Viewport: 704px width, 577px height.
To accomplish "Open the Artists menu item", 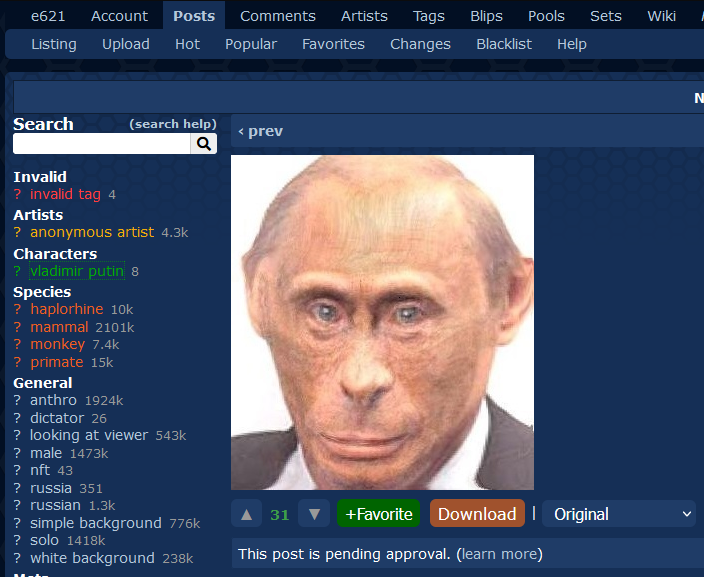I will (x=364, y=16).
